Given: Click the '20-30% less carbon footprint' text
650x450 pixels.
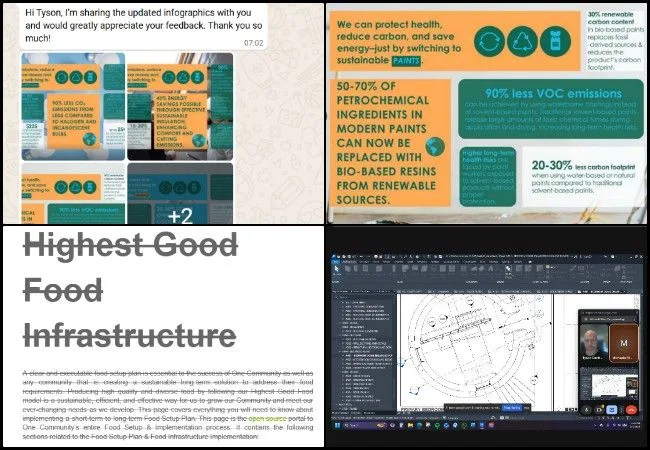Looking at the screenshot, I should pos(583,166).
